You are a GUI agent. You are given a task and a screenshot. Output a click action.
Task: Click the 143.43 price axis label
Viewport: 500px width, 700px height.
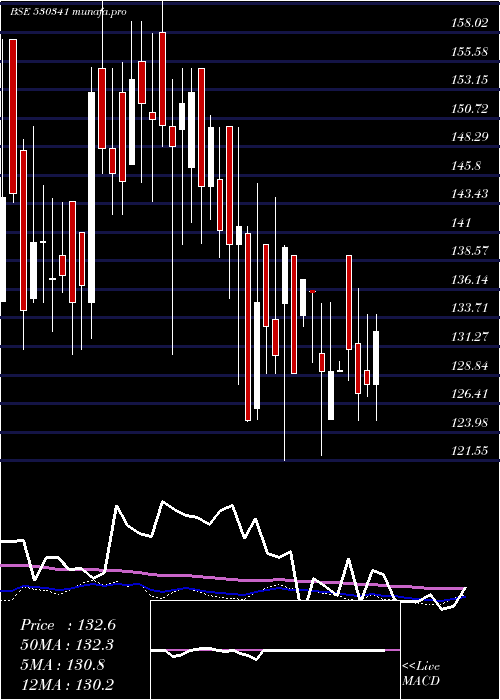(470, 194)
